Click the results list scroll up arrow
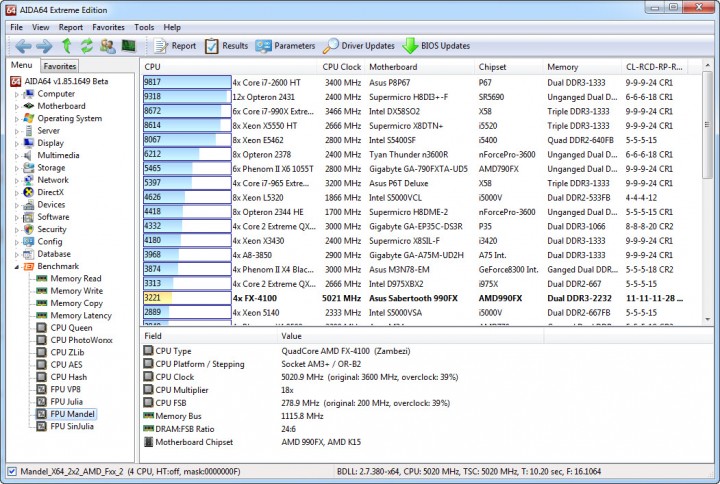The height and width of the screenshot is (484, 720). tap(707, 66)
